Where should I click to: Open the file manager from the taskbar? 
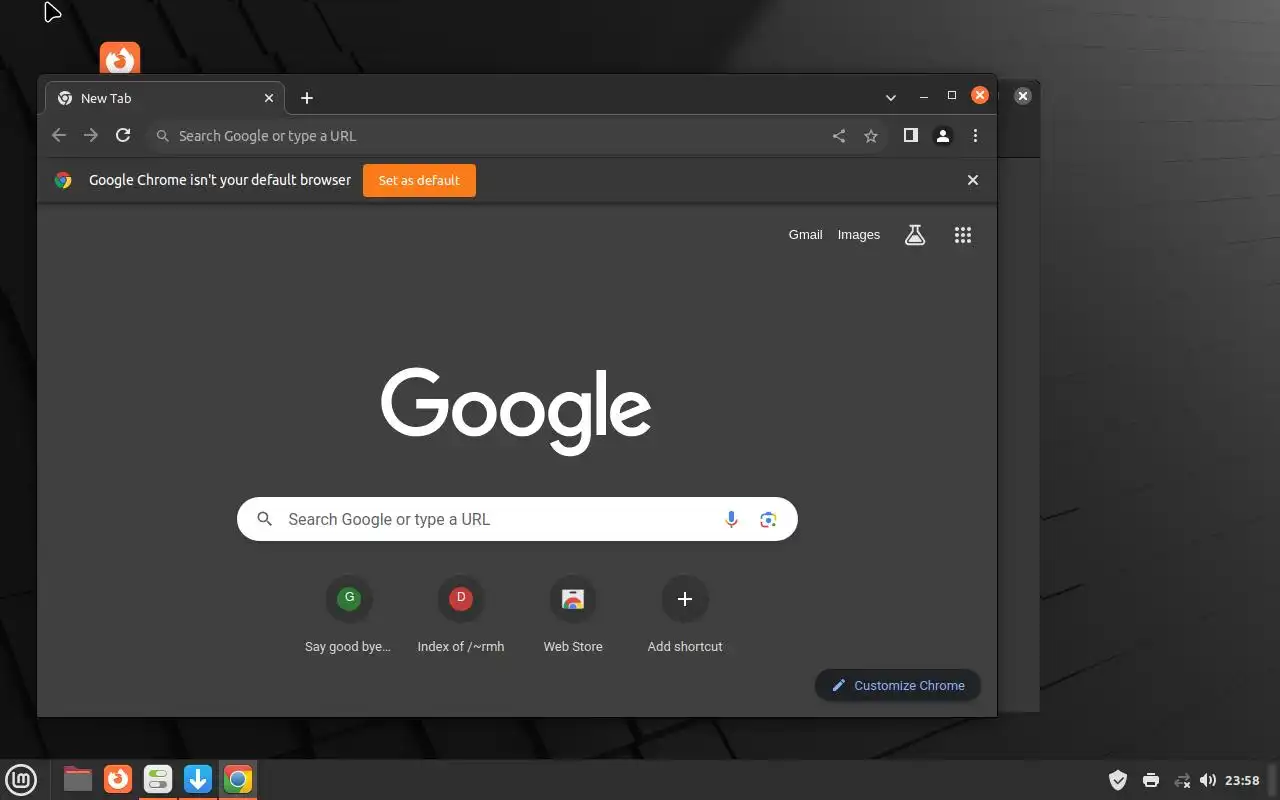tap(78, 779)
